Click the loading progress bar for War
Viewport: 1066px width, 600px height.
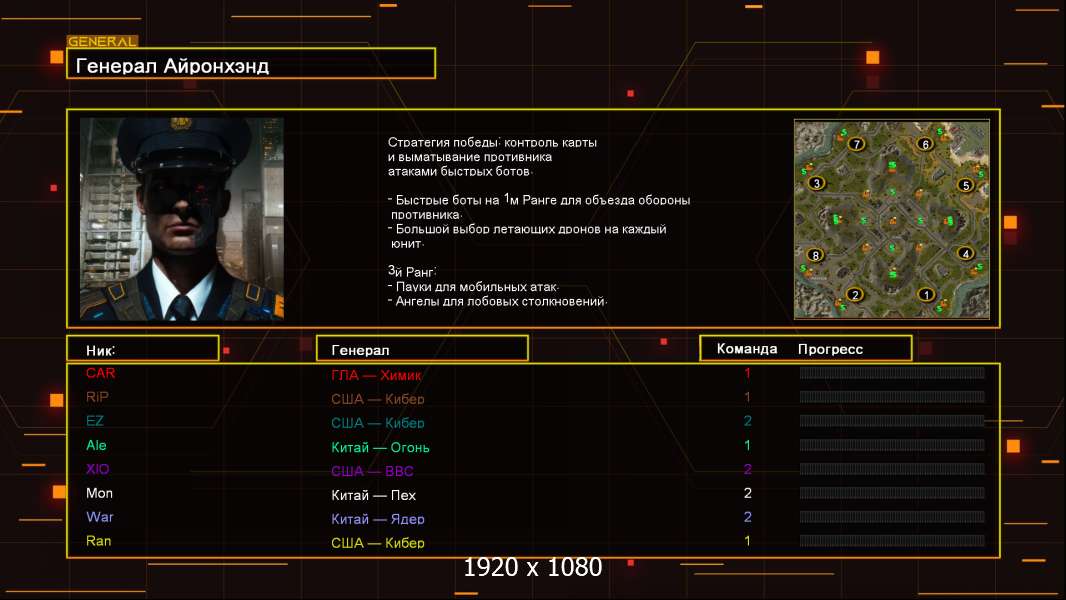click(892, 517)
